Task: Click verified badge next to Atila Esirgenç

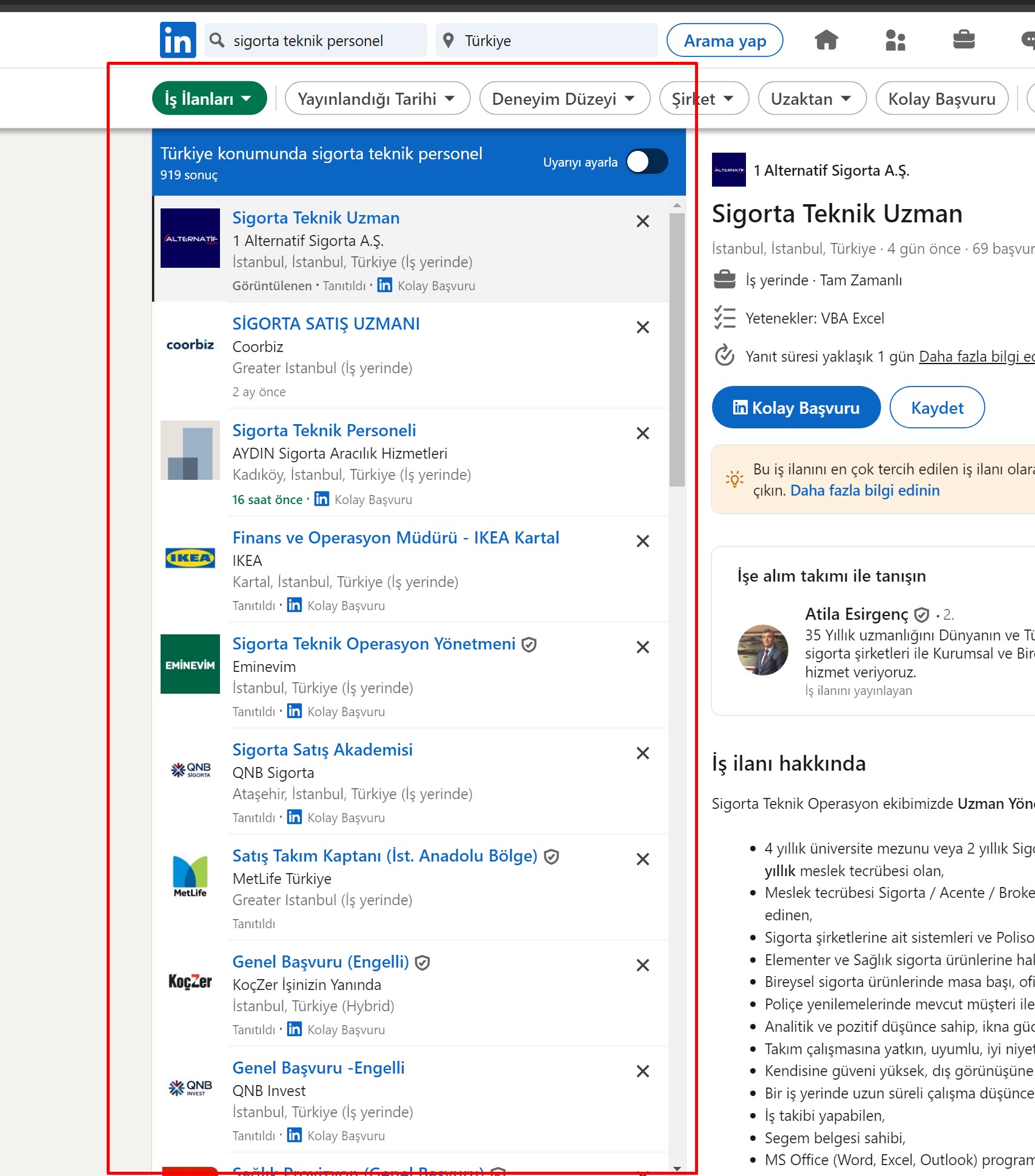Action: [x=922, y=615]
